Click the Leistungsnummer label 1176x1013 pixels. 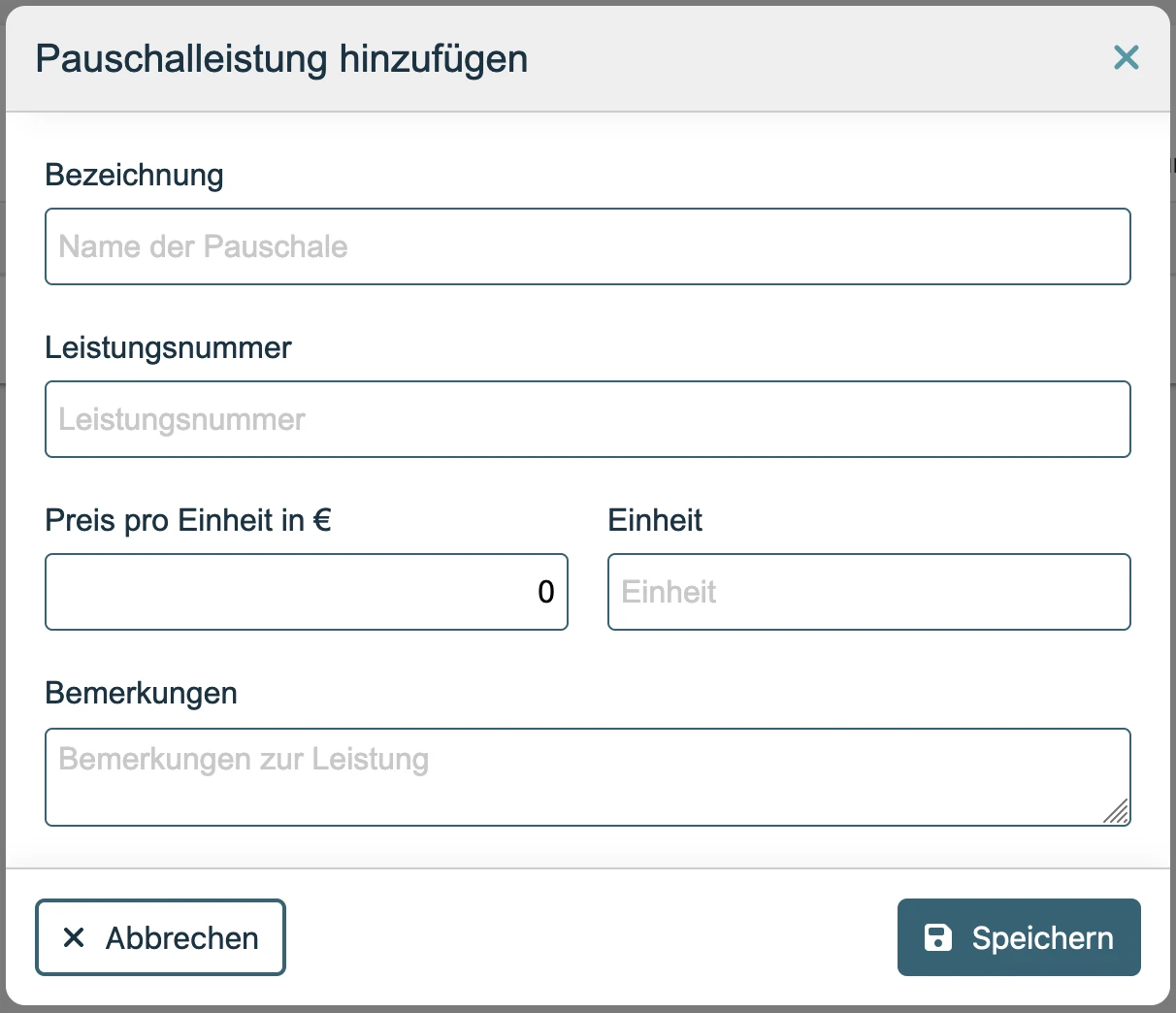coord(168,347)
